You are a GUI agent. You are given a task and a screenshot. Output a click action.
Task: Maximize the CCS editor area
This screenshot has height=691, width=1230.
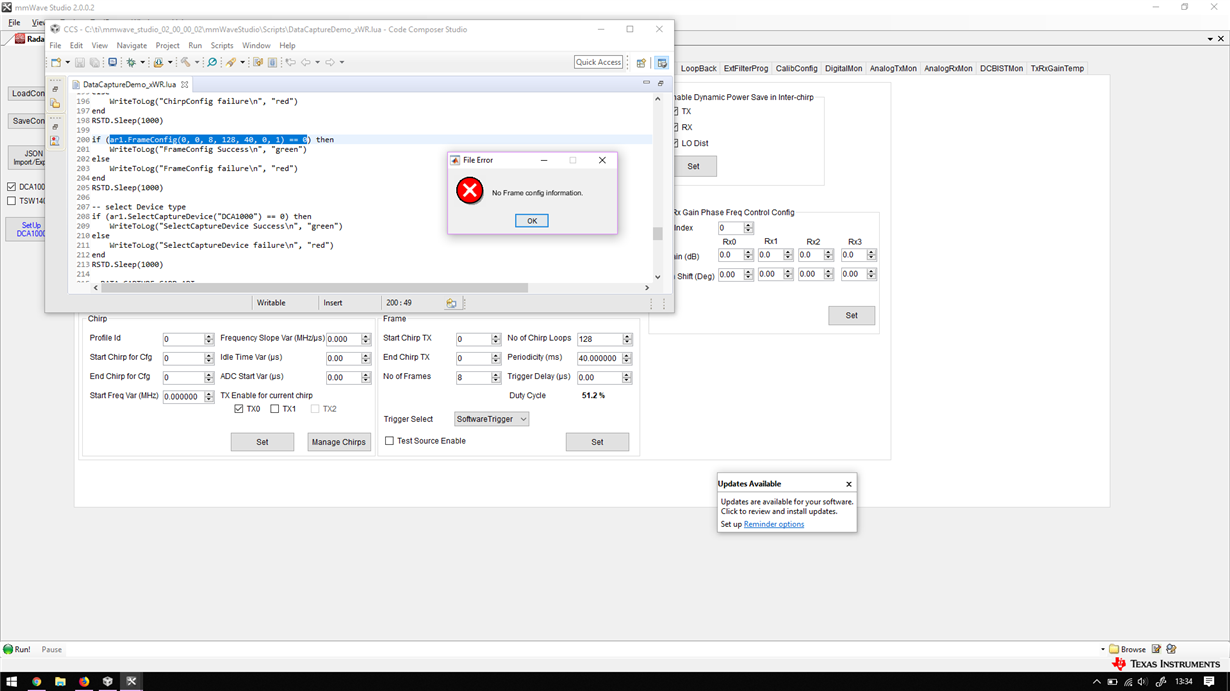click(660, 83)
